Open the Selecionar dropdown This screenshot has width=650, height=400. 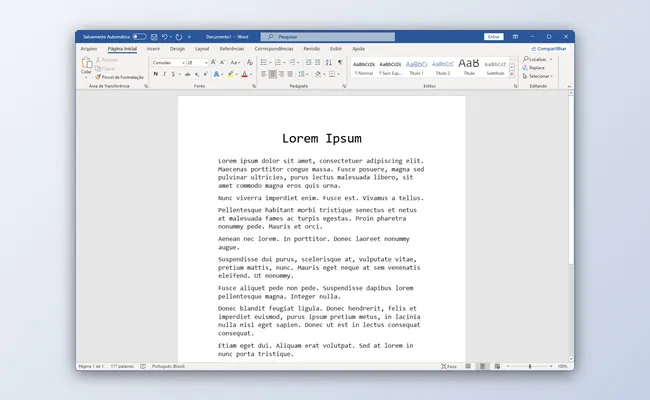coord(538,76)
